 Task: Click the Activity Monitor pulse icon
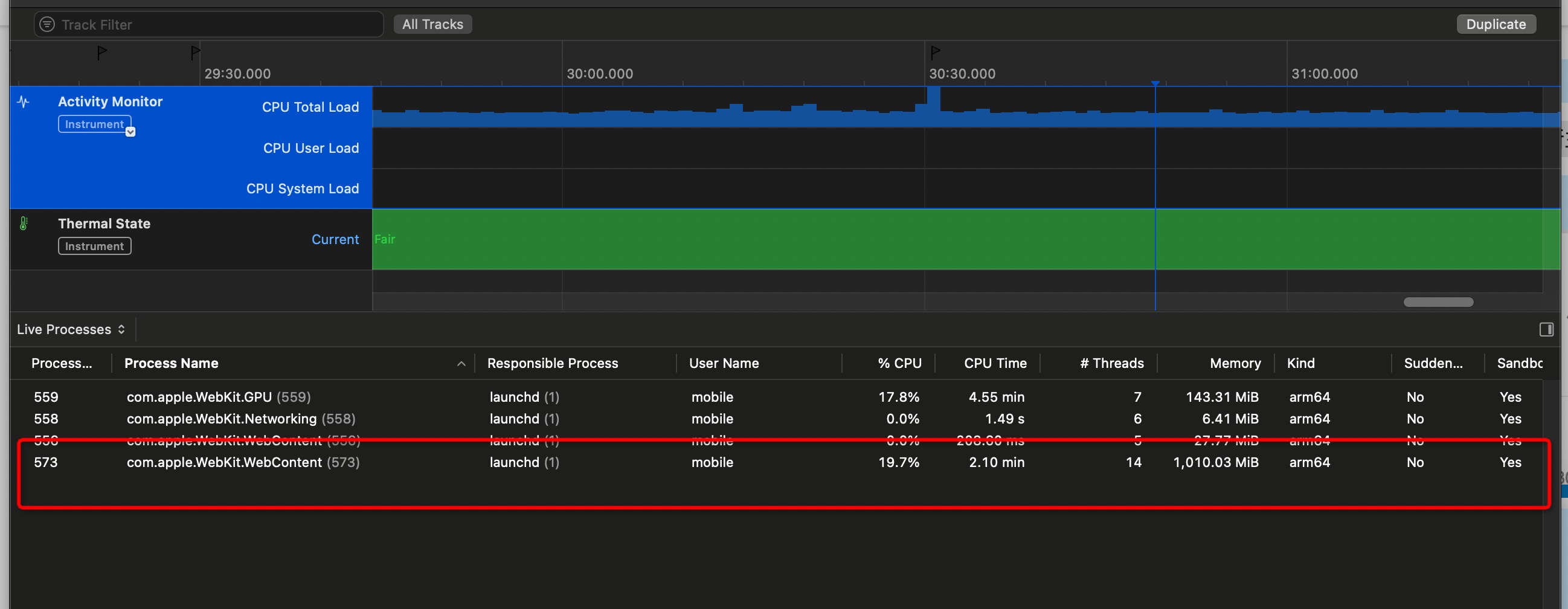pyautogui.click(x=23, y=101)
